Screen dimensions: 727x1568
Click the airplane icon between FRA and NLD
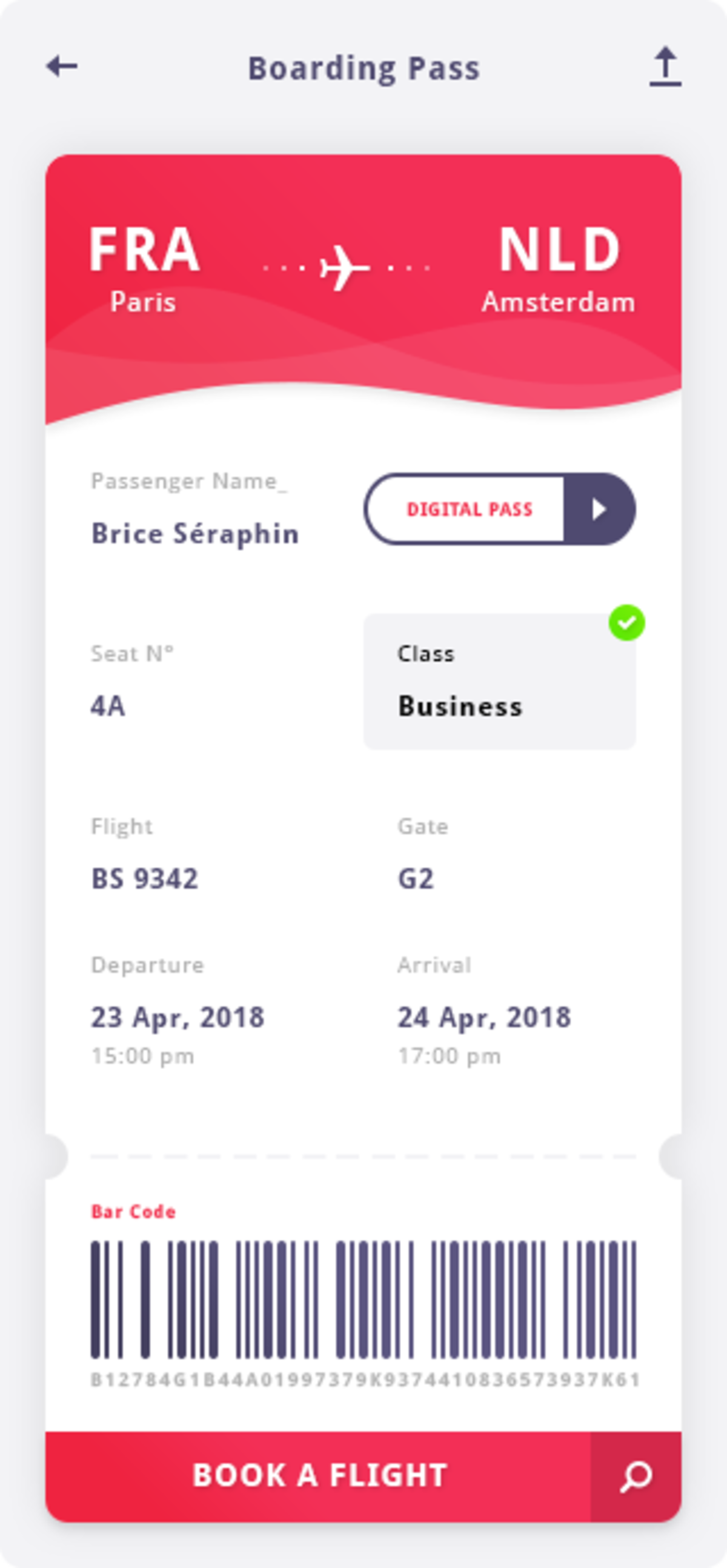point(345,268)
